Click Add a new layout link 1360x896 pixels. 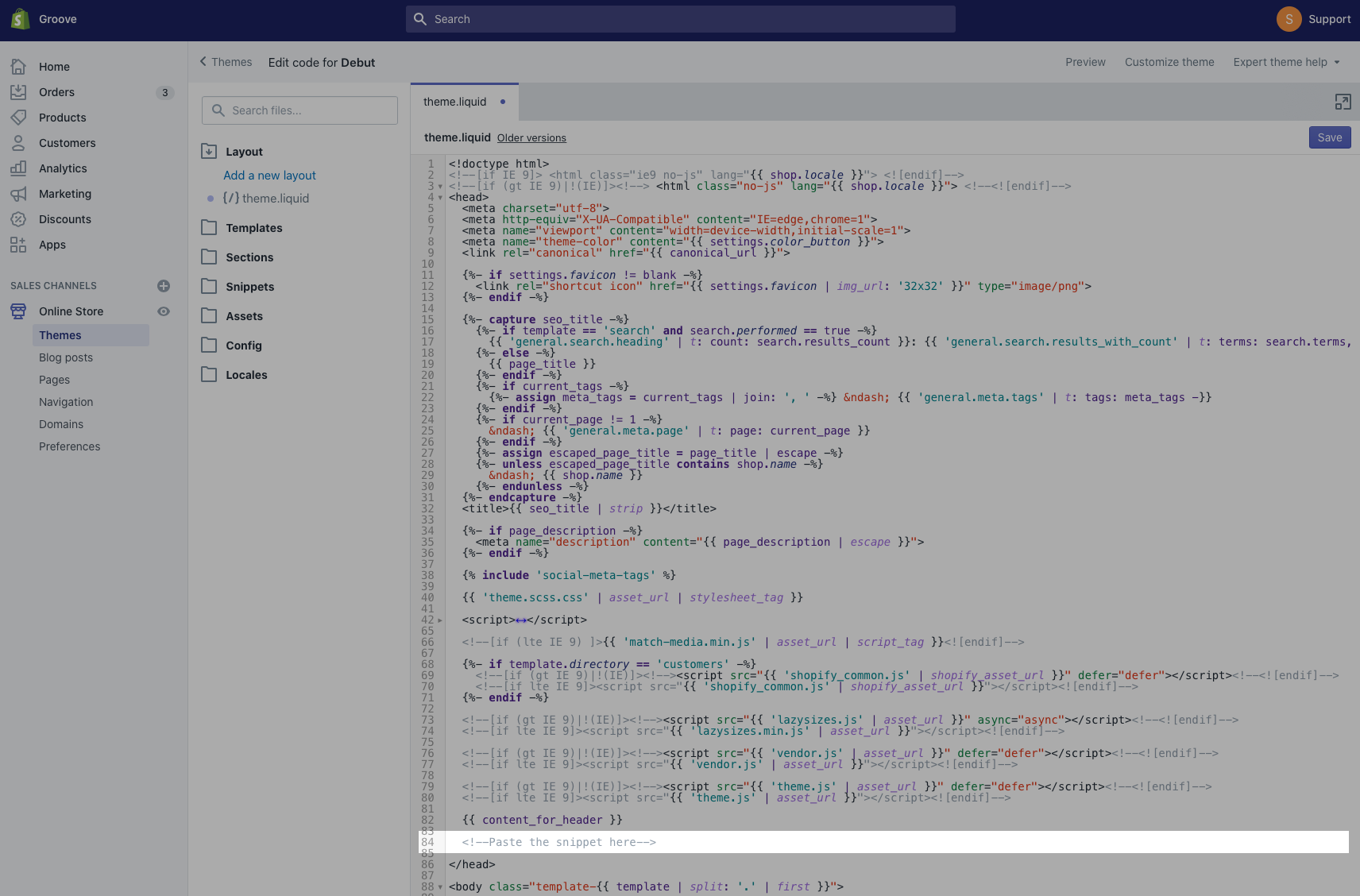click(x=269, y=176)
